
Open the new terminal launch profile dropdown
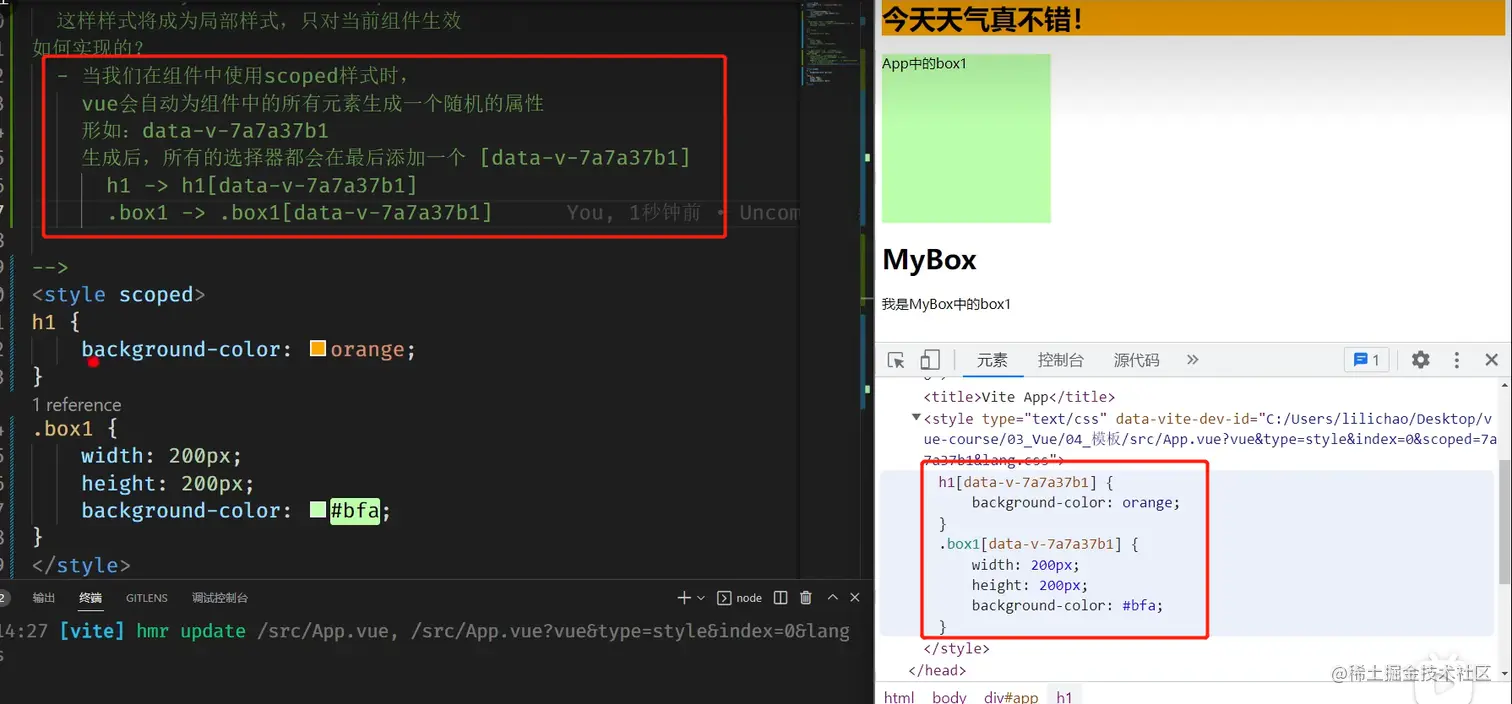tap(701, 598)
